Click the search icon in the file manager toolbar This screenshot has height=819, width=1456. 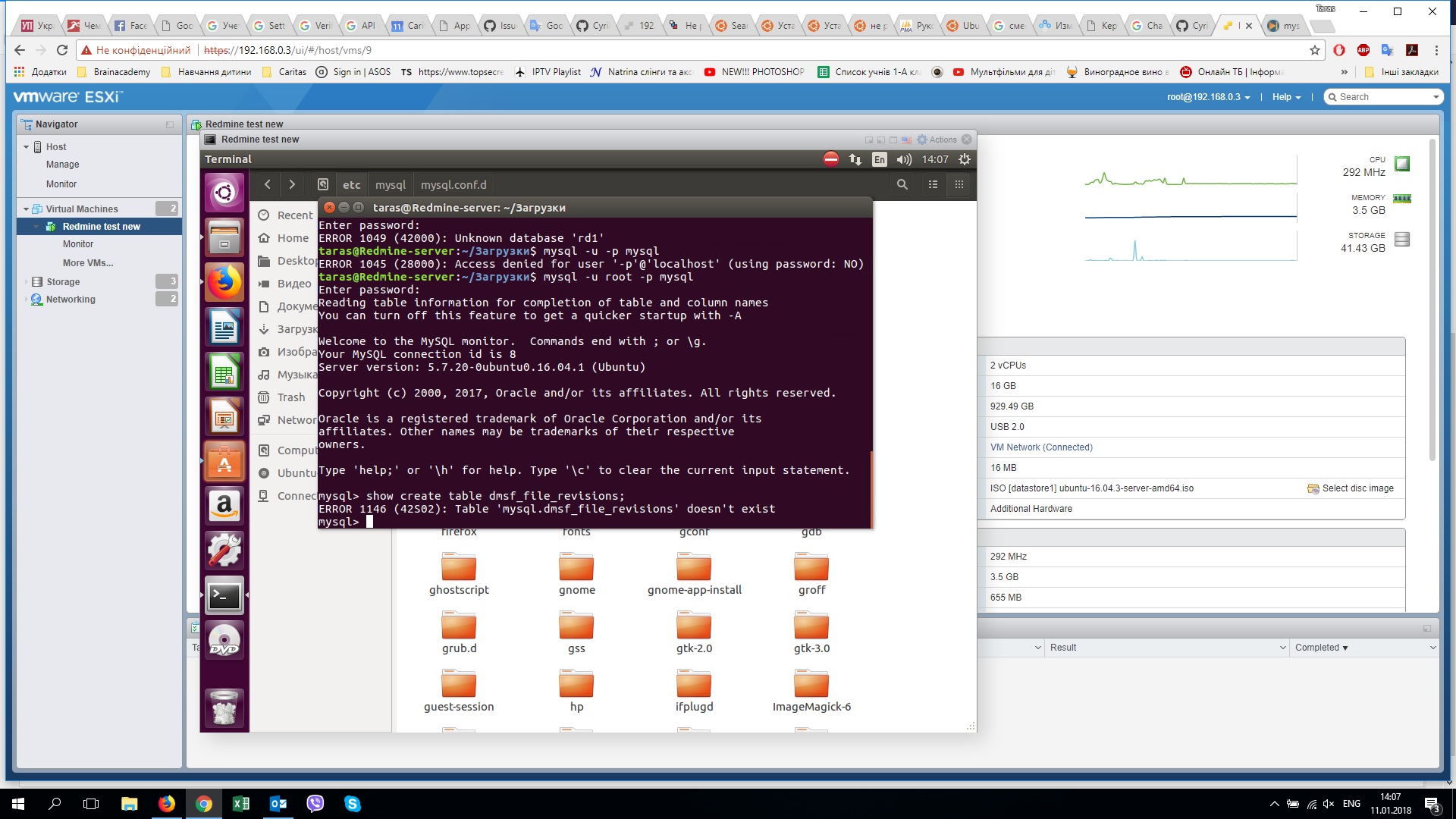click(902, 184)
